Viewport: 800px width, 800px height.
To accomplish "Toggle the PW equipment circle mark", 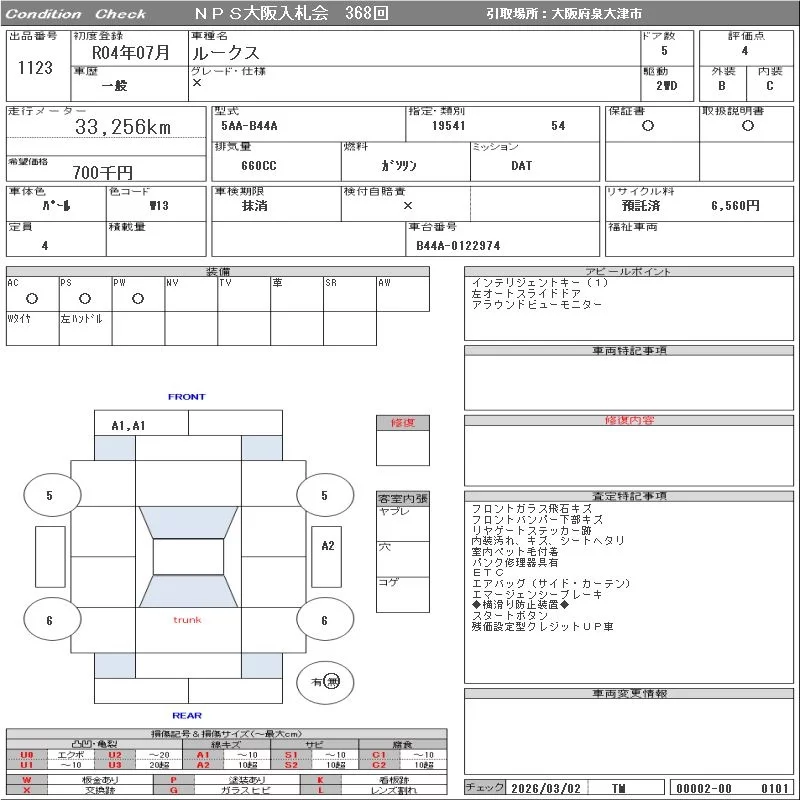I will tap(138, 298).
